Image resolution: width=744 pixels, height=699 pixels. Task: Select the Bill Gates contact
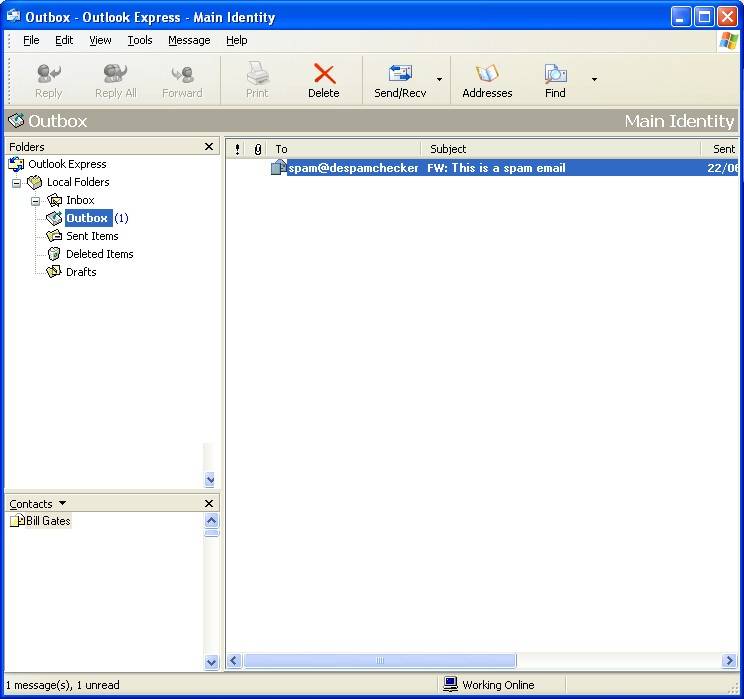(48, 521)
